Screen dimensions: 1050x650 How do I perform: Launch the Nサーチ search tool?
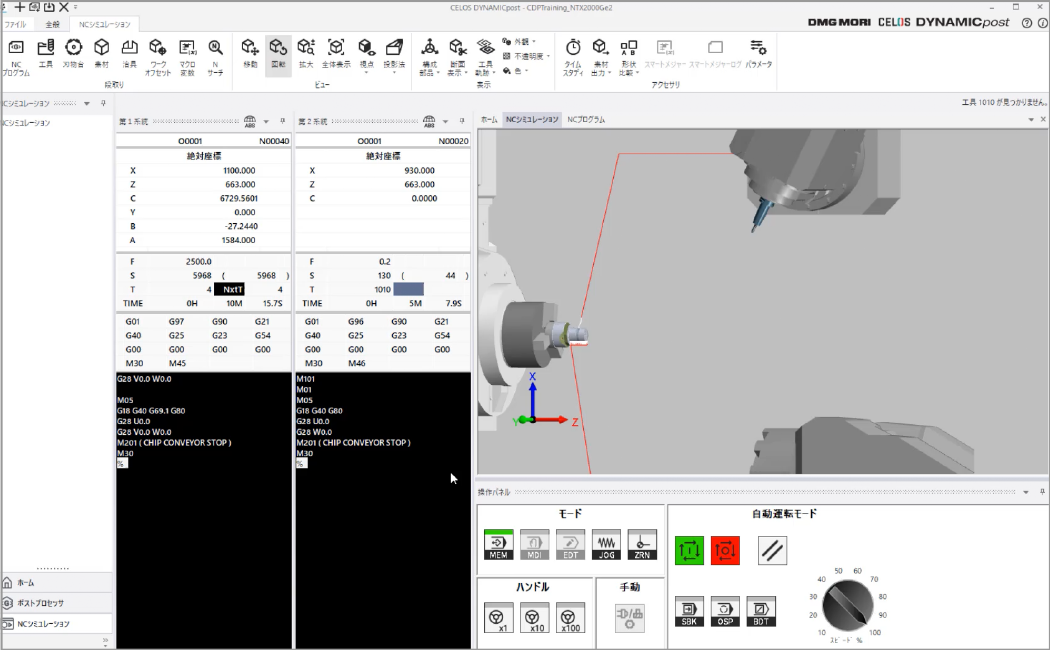pos(215,57)
